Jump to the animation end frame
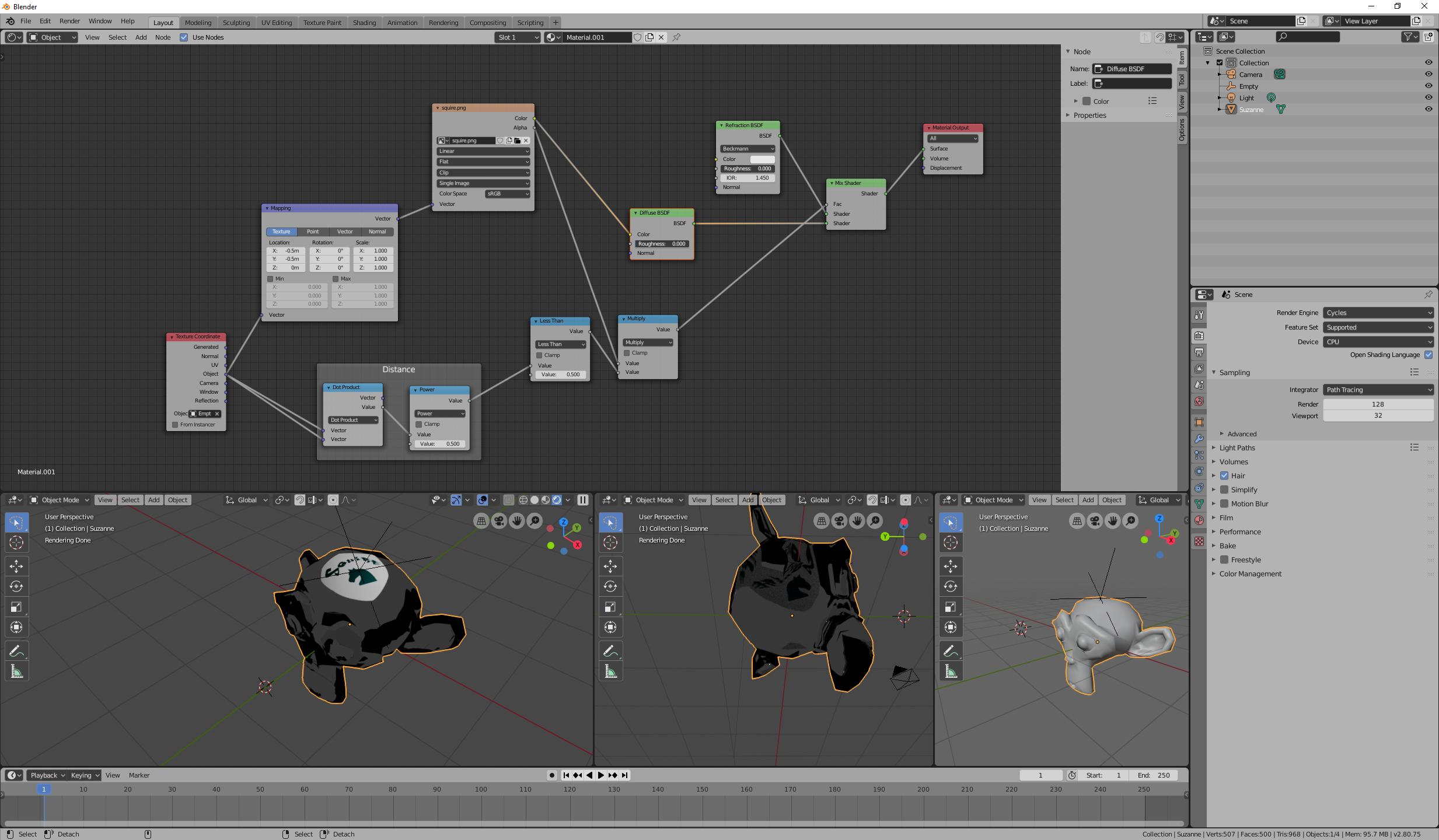1439x840 pixels. click(625, 775)
